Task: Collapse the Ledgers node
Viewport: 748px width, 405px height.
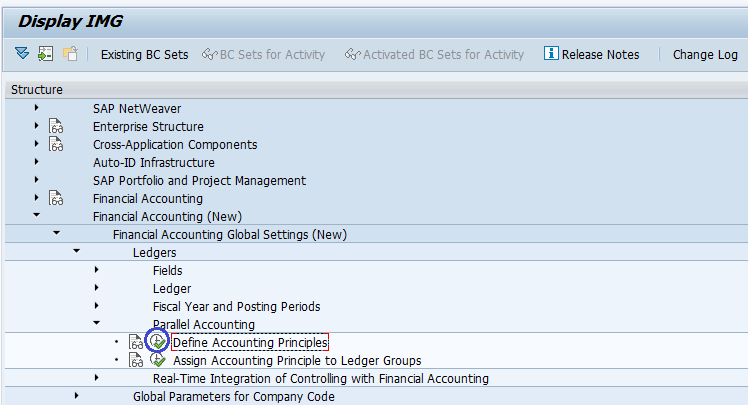Action: click(77, 252)
